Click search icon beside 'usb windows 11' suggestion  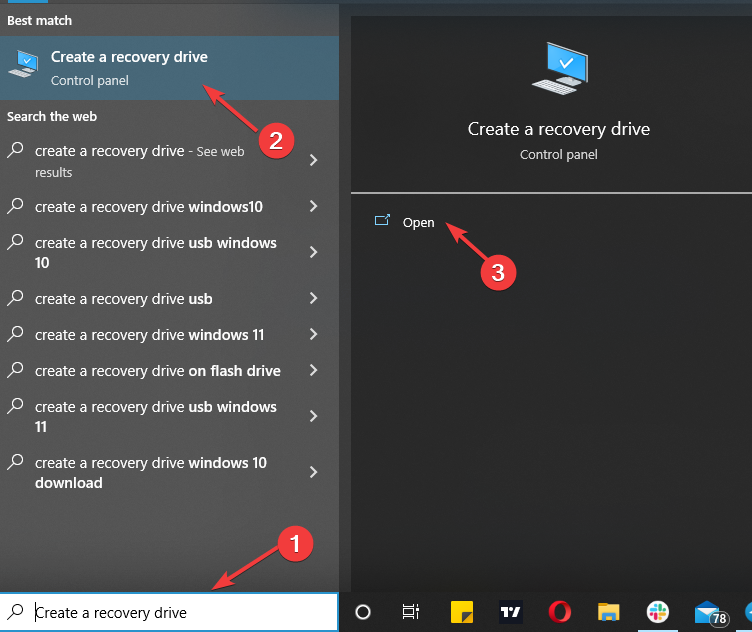point(15,406)
